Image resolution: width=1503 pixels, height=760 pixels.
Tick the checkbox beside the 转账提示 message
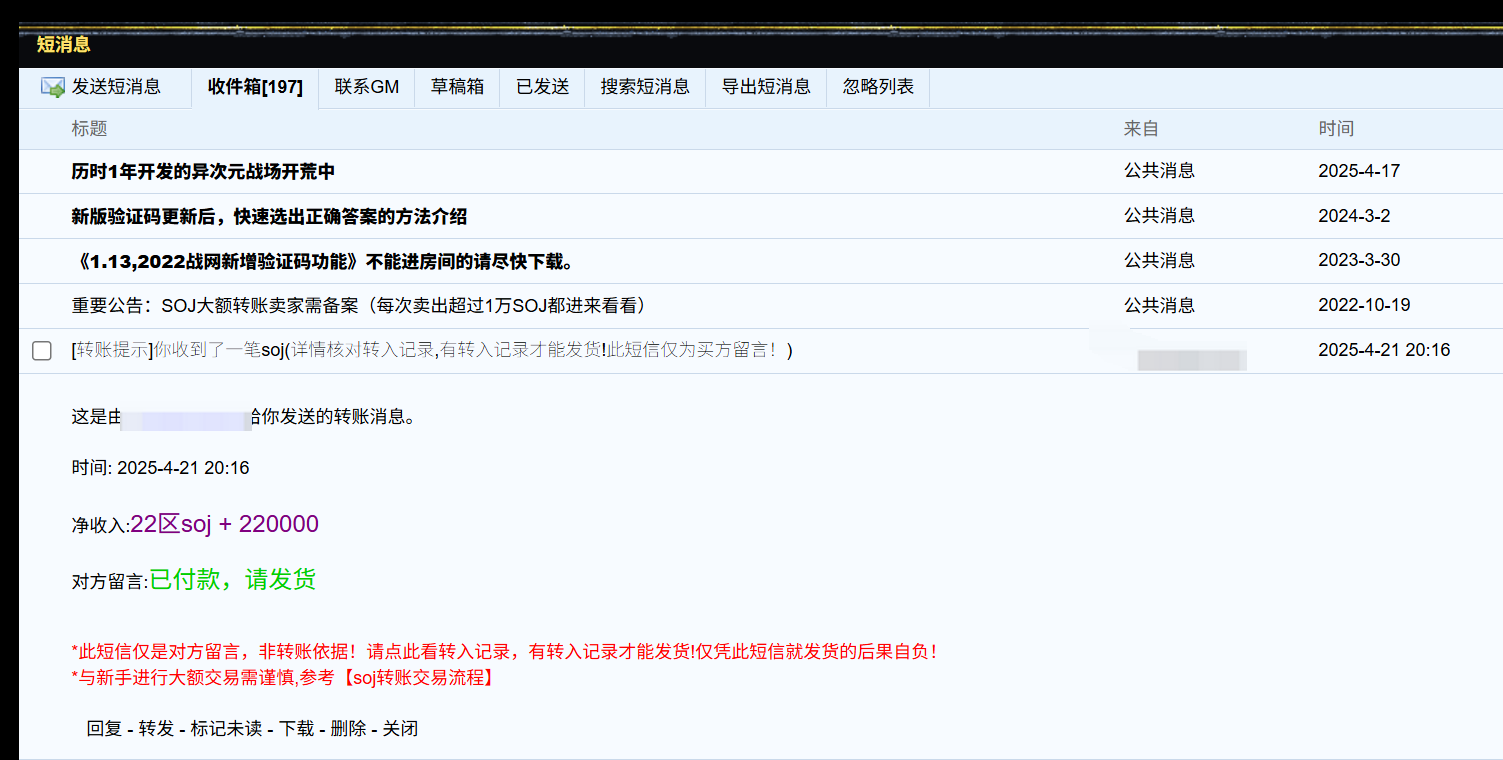click(x=42, y=351)
